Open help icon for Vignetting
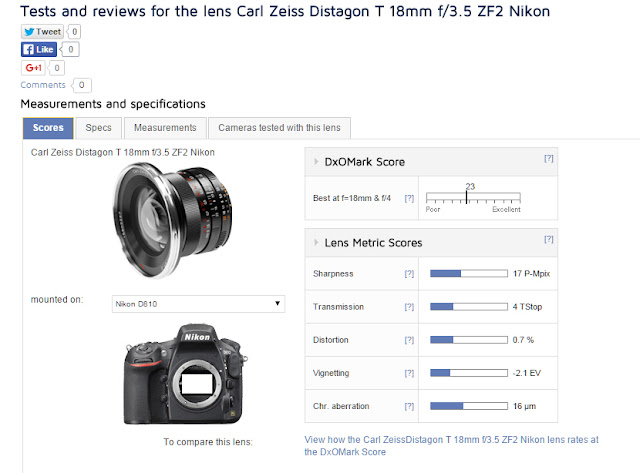This screenshot has width=640, height=473. point(409,373)
